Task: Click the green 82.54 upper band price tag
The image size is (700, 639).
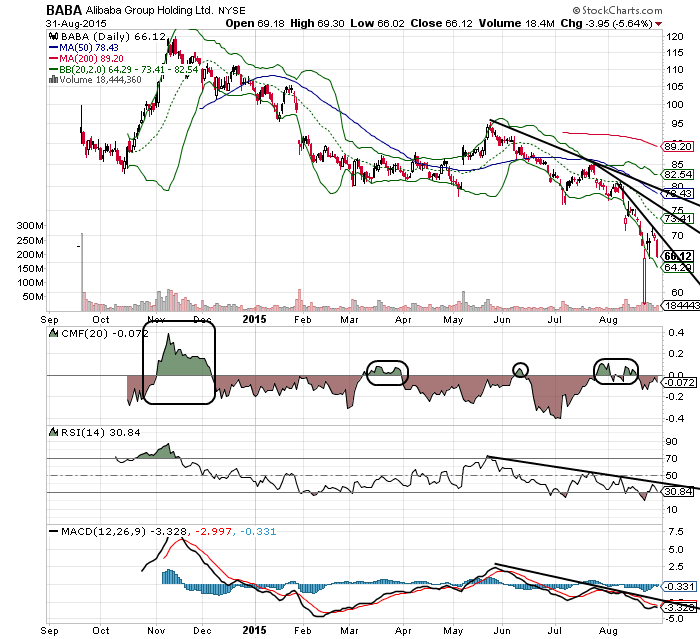Action: coord(678,174)
